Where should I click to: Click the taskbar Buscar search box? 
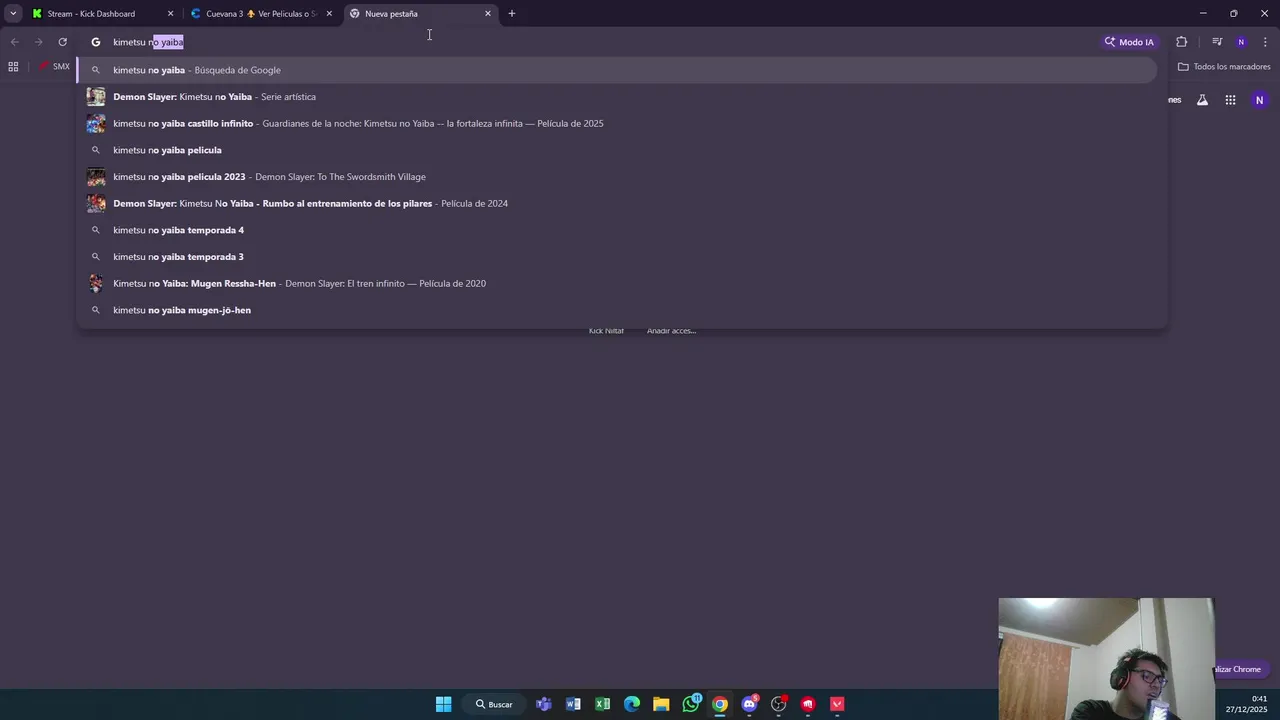click(495, 704)
